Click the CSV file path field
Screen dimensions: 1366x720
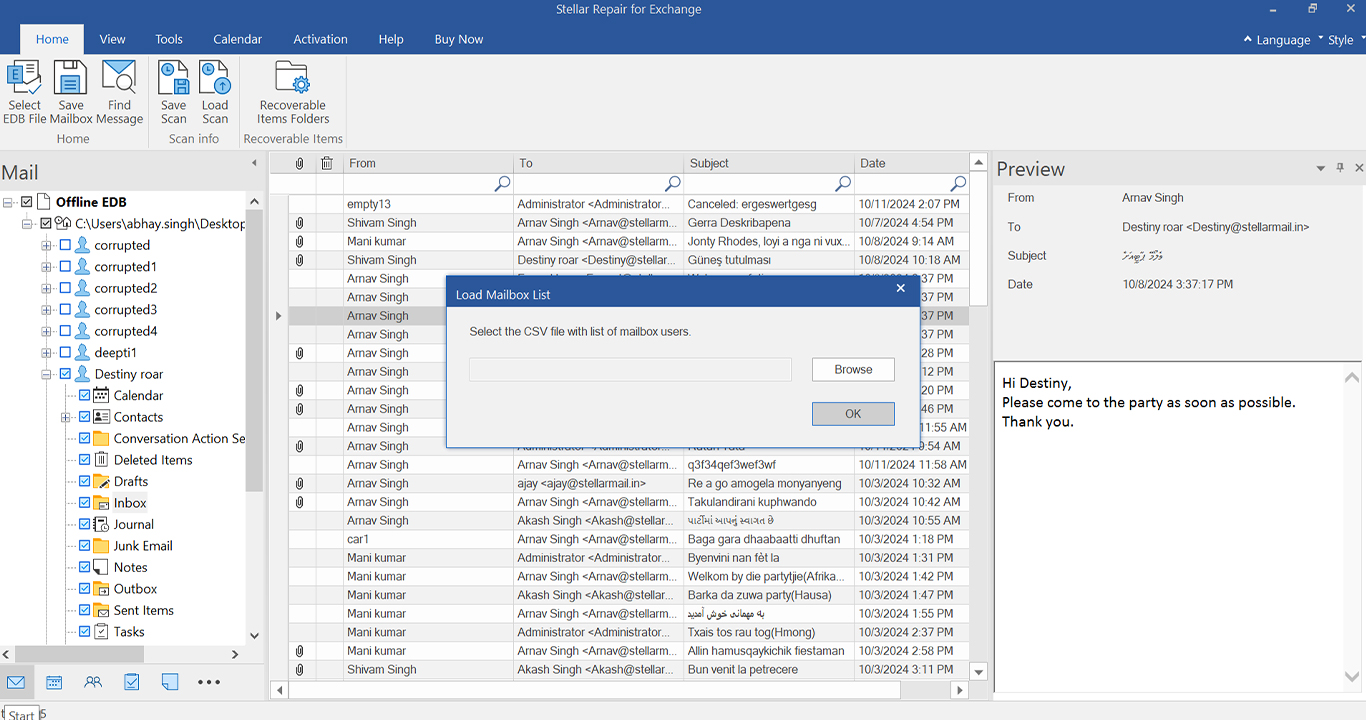pos(630,370)
